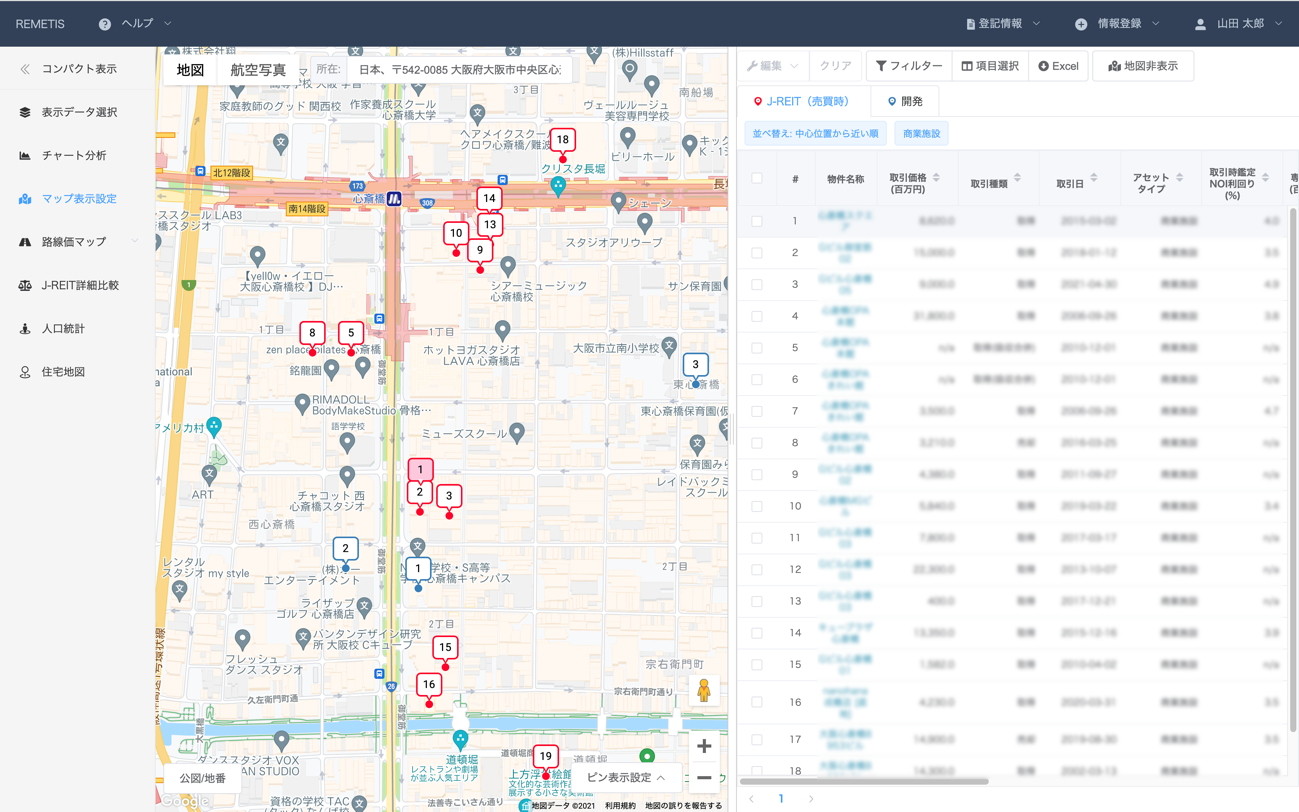
Task: Open the 登記情報 dropdown
Action: pyautogui.click(x=1003, y=24)
